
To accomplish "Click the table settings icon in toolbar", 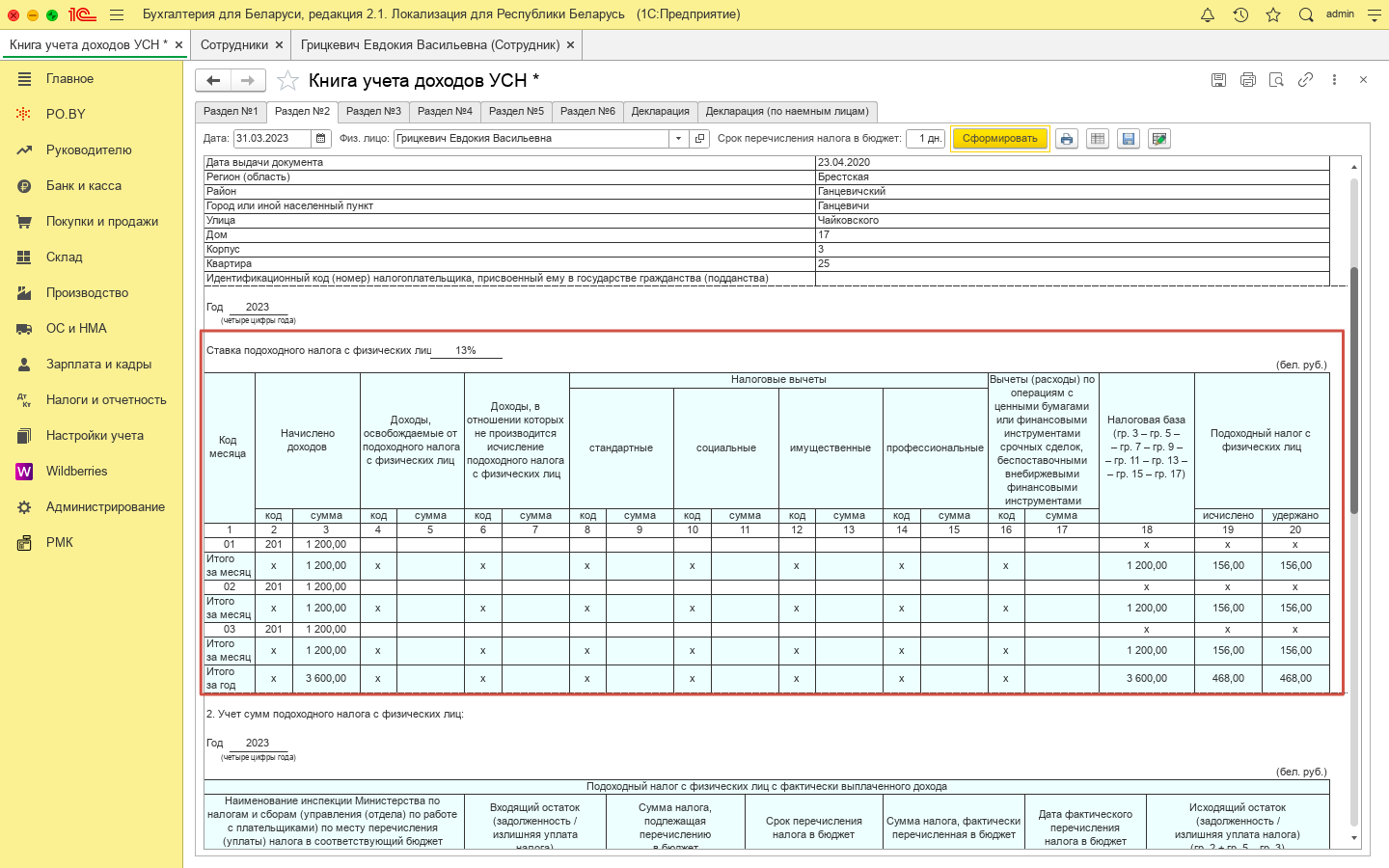I will (1098, 139).
